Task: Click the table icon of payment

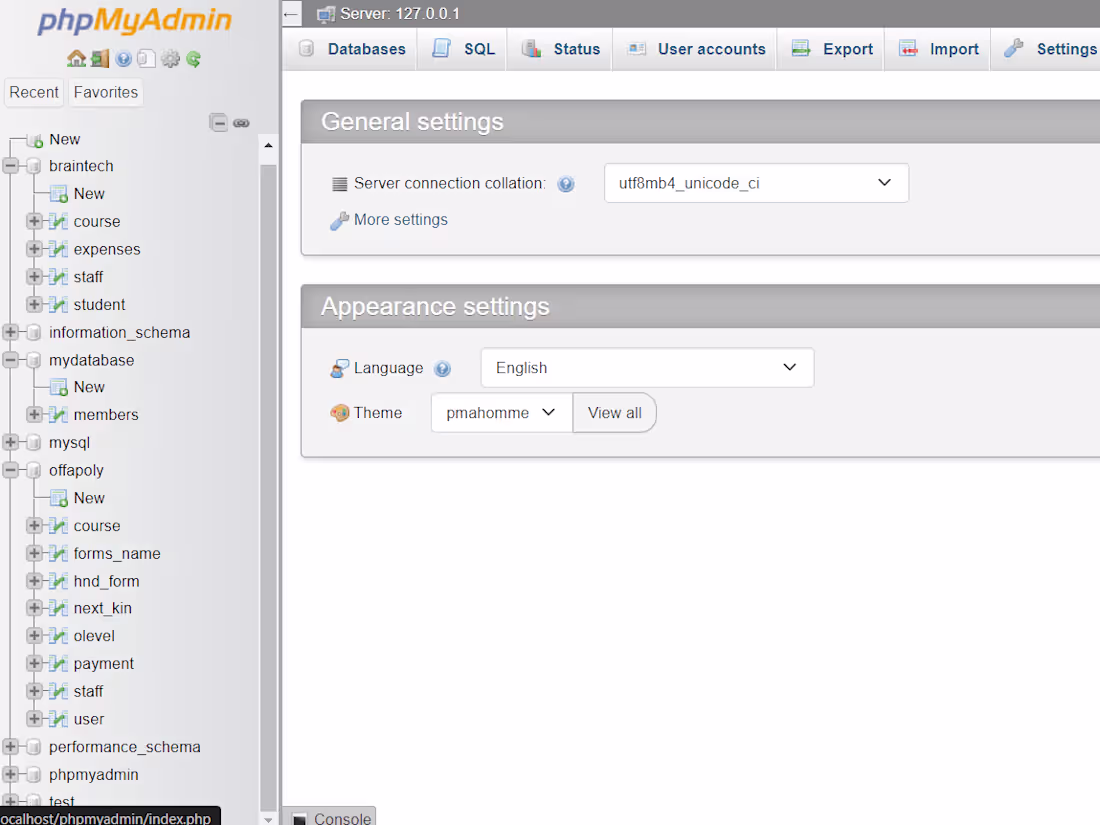Action: click(59, 664)
